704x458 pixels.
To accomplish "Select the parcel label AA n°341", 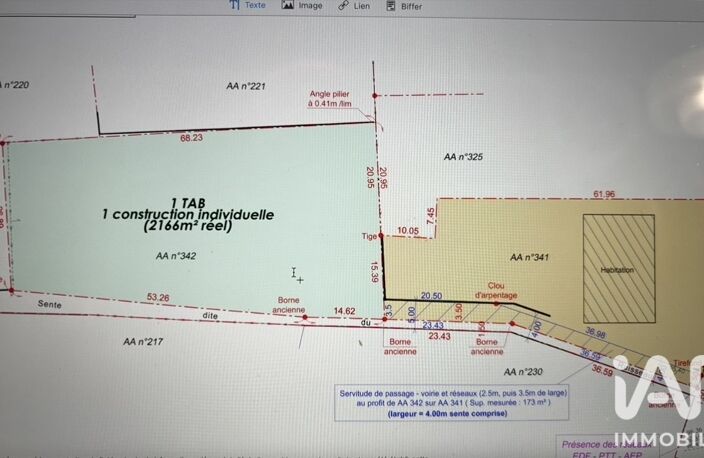I will [x=529, y=257].
